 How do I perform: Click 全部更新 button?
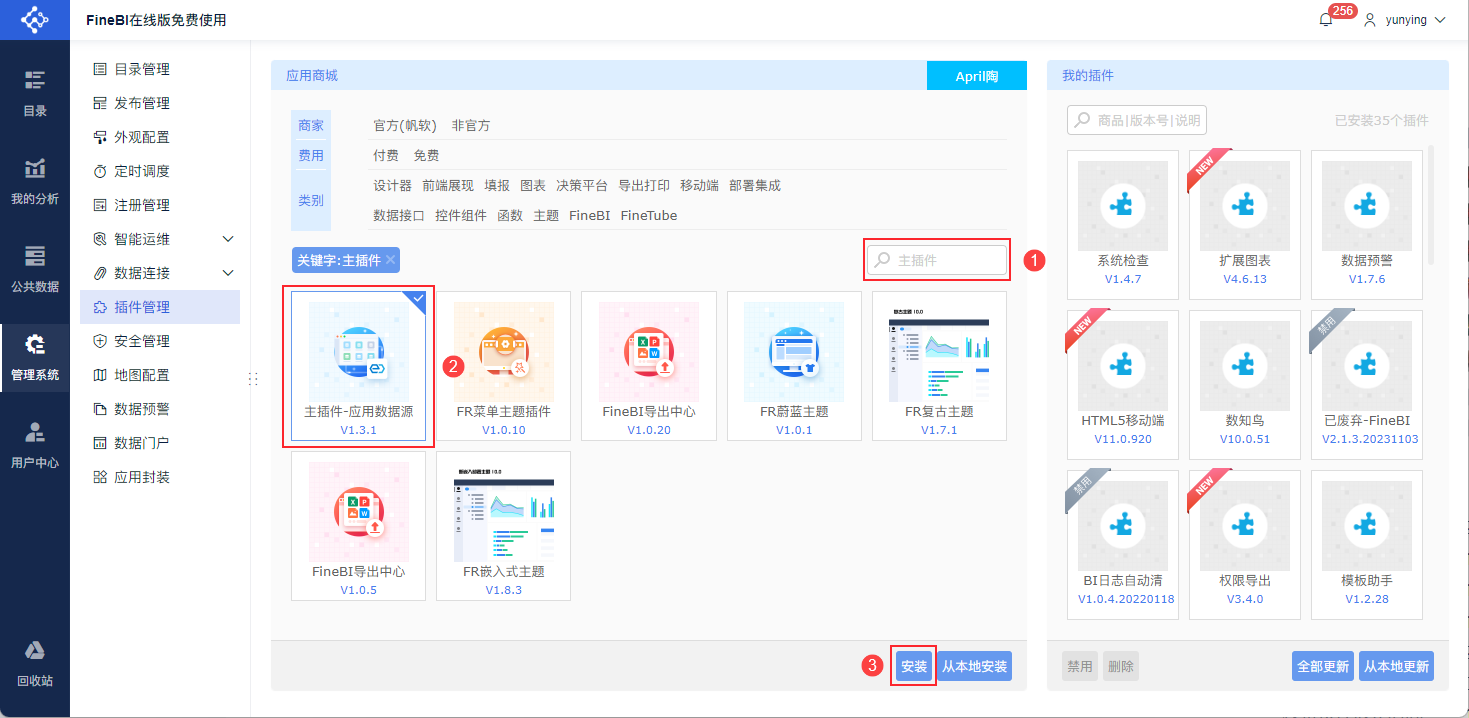coord(1323,666)
